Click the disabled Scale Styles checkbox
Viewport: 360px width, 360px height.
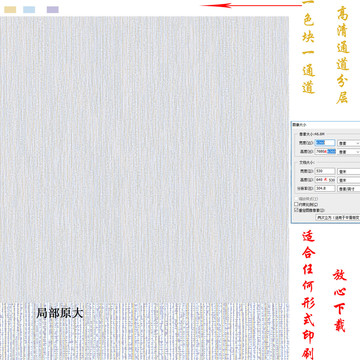pos(296,198)
